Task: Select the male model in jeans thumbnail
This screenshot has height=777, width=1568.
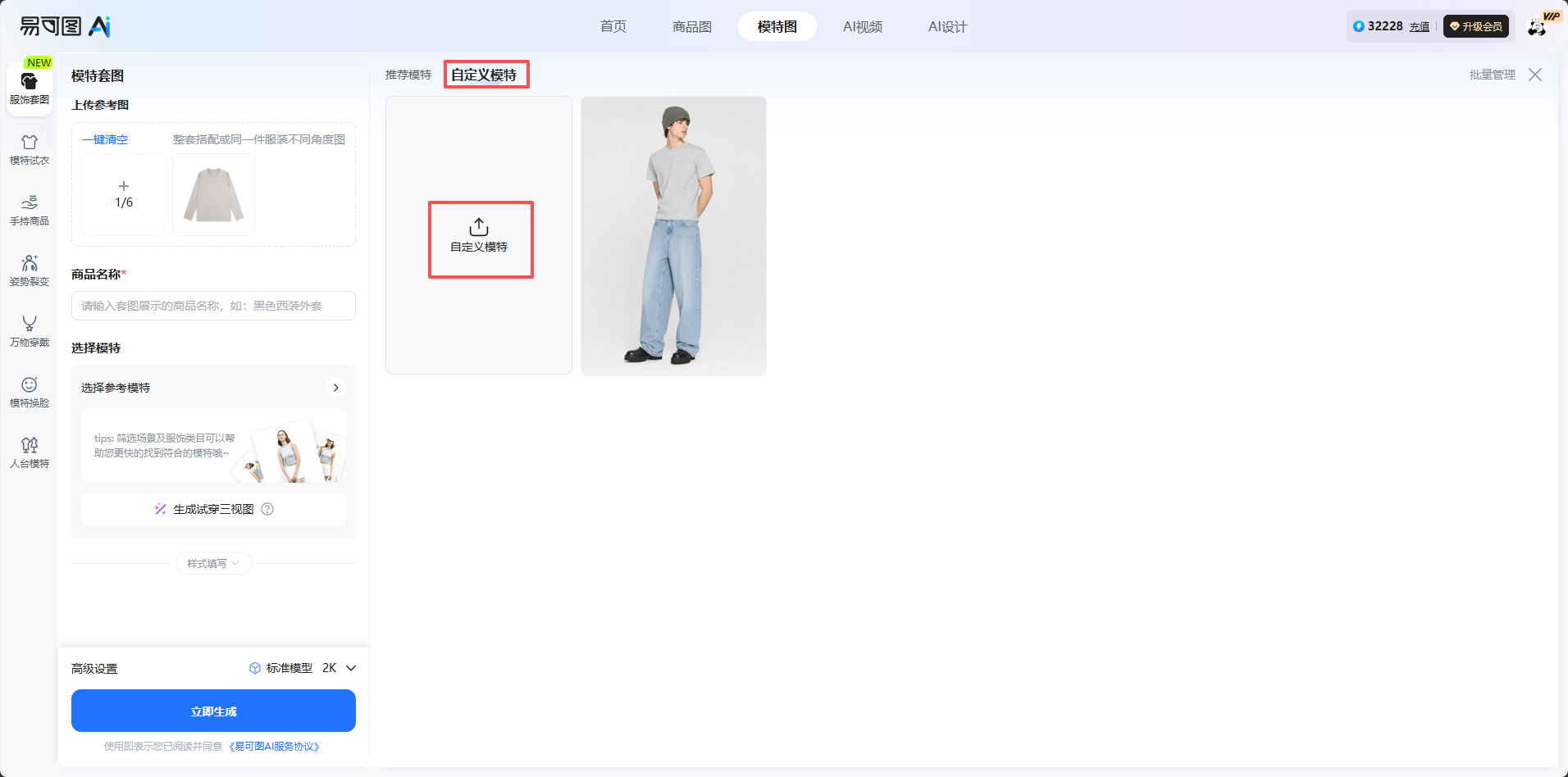Action: pyautogui.click(x=673, y=236)
